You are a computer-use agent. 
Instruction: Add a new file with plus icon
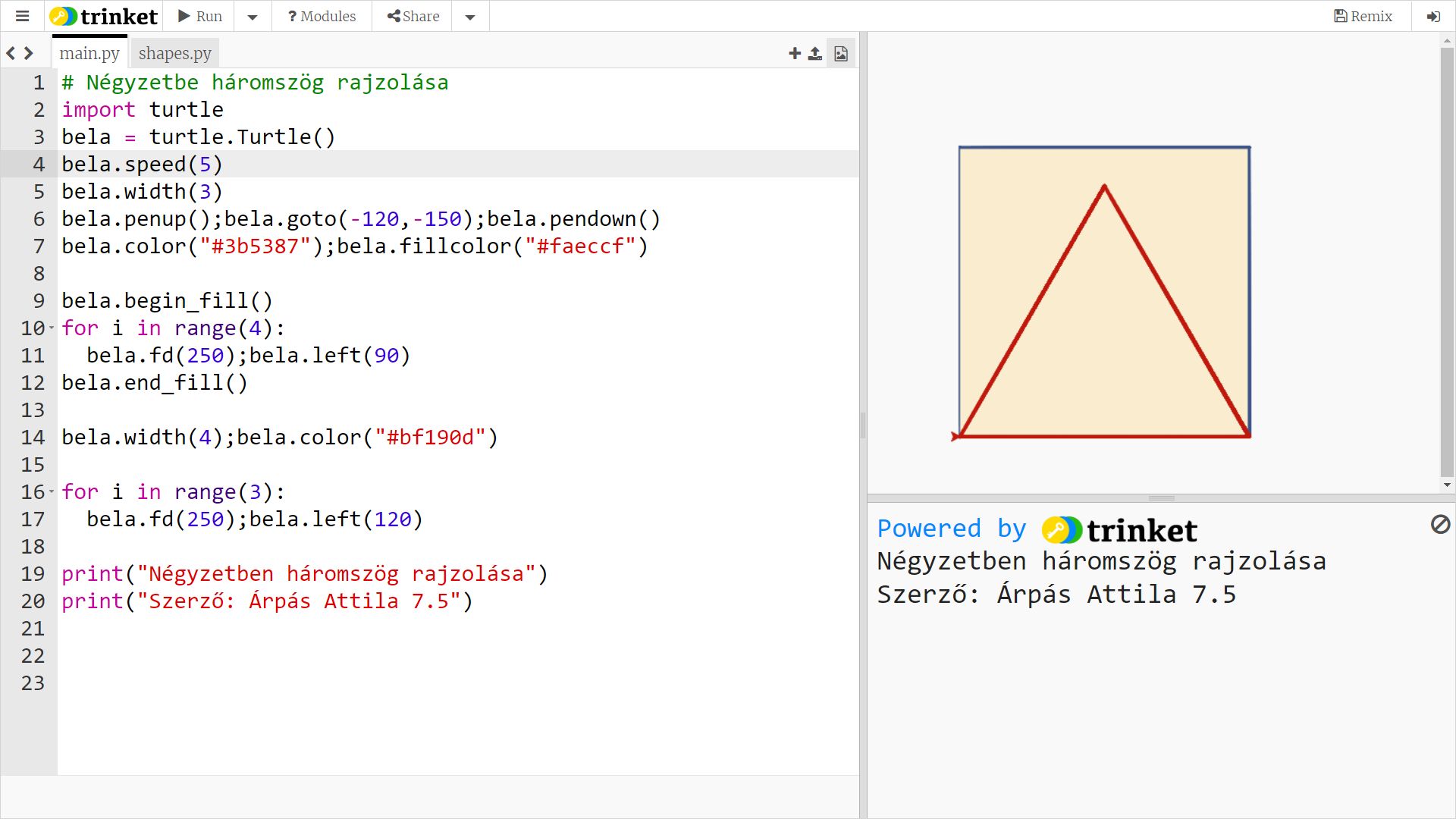click(794, 53)
